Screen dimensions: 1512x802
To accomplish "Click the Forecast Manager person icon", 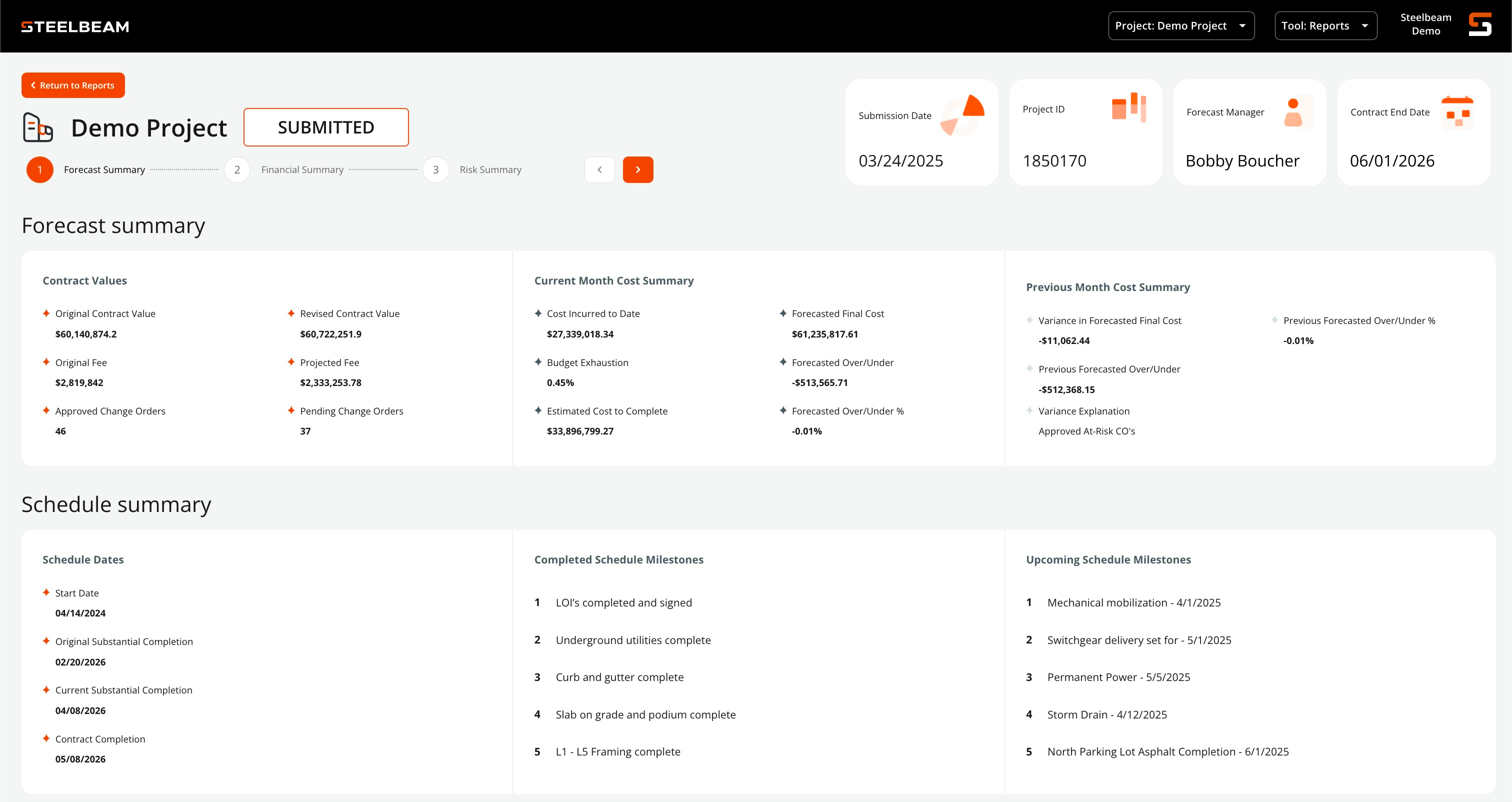I will pos(1292,112).
